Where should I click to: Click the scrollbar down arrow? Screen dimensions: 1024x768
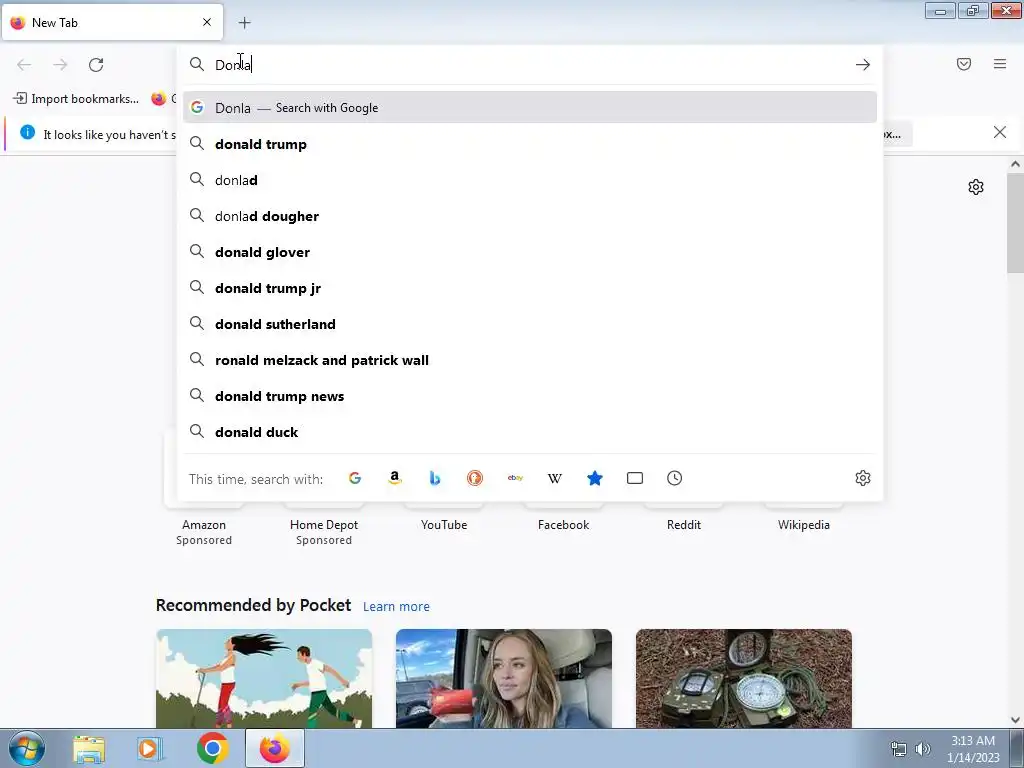(1015, 720)
